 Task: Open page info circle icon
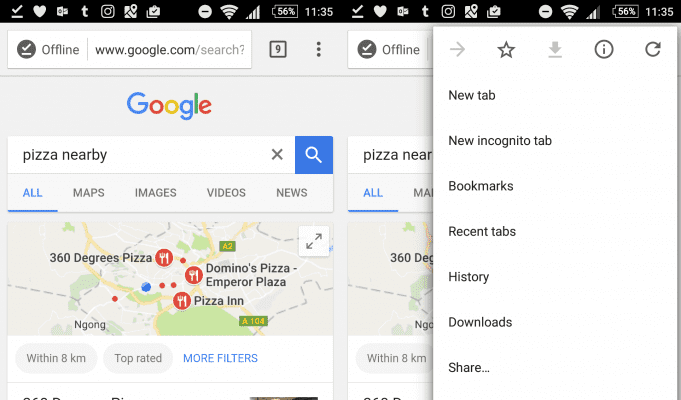point(604,50)
